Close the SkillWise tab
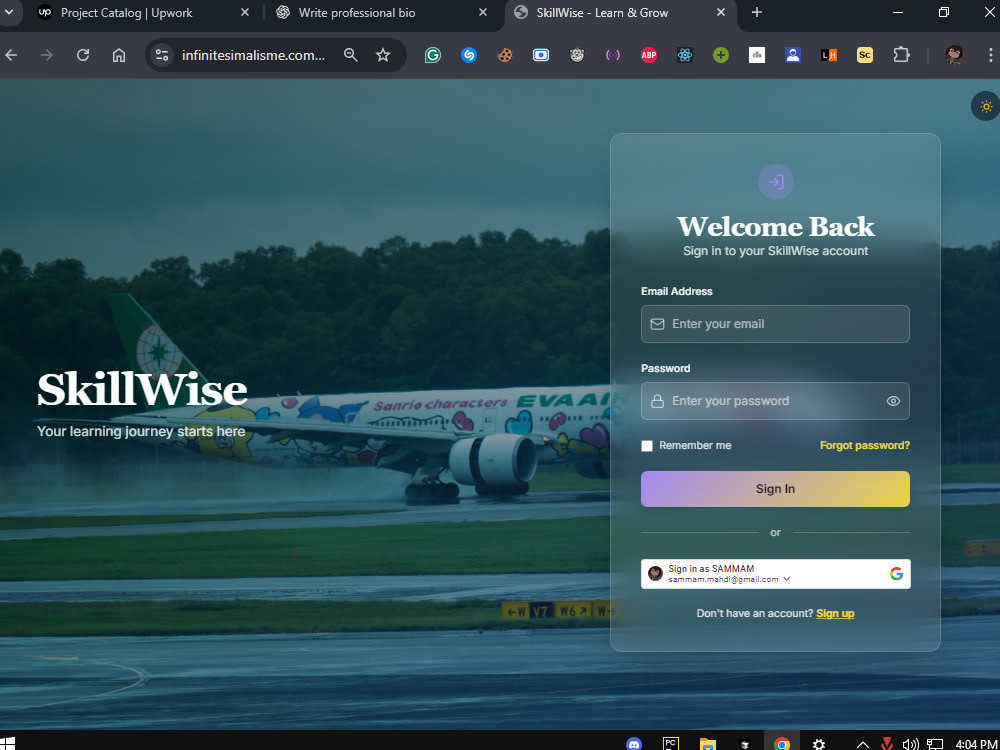The height and width of the screenshot is (750, 1000). click(x=721, y=13)
